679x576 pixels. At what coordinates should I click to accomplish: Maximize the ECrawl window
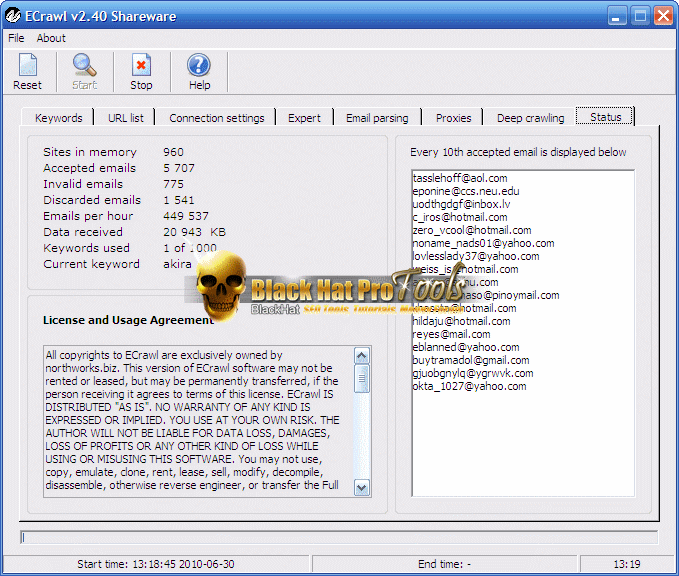pyautogui.click(x=640, y=16)
